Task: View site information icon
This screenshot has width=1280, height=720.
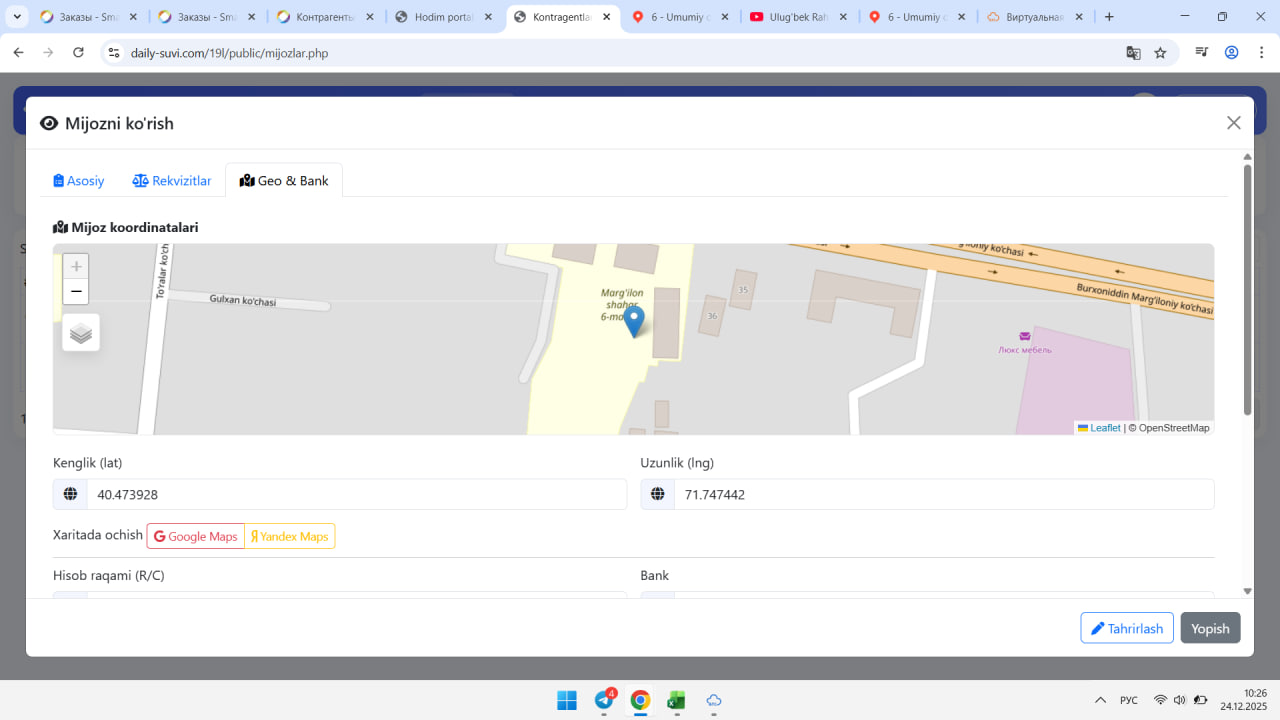Action: [114, 53]
